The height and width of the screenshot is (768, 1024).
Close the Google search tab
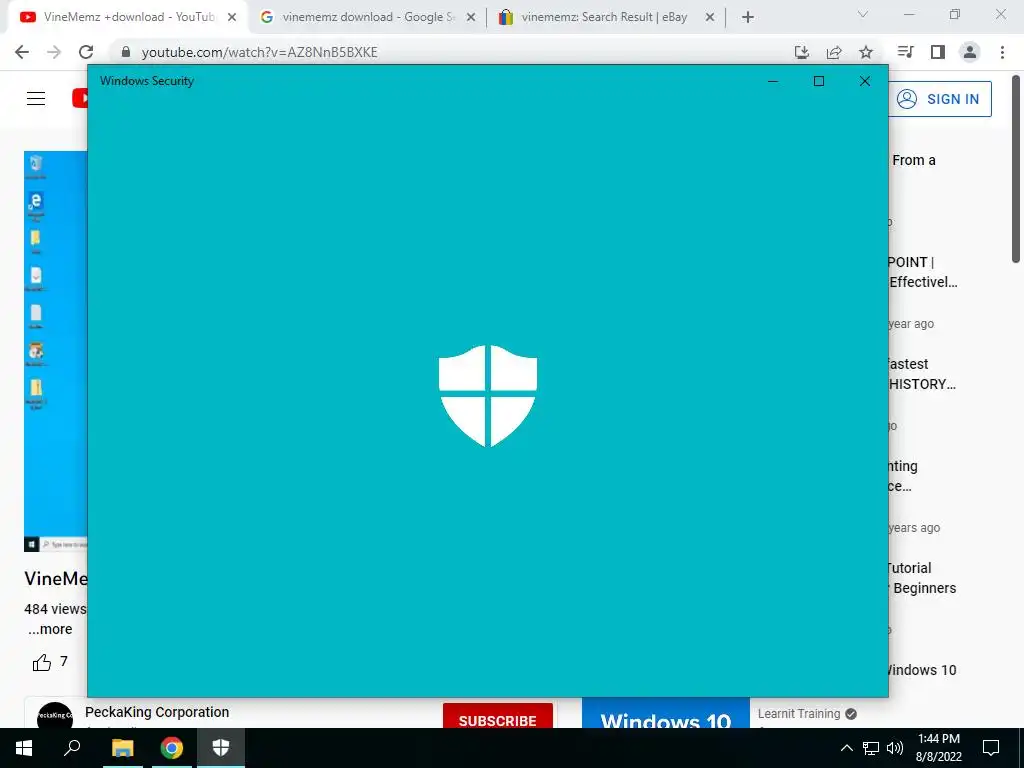tap(470, 18)
